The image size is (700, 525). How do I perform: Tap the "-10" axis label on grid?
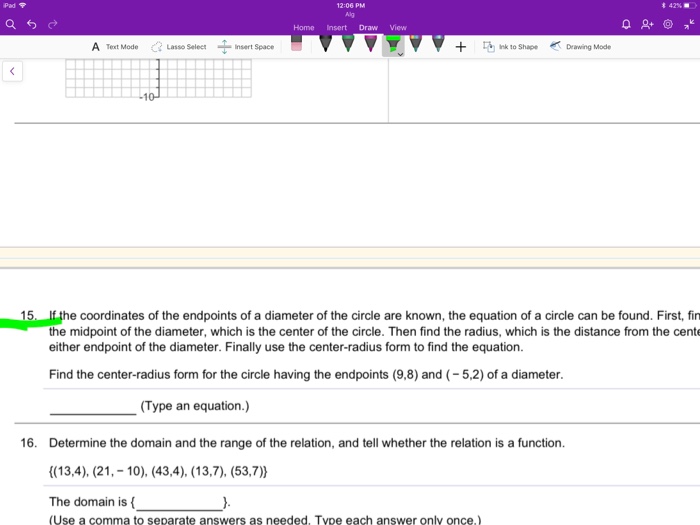(x=147, y=97)
